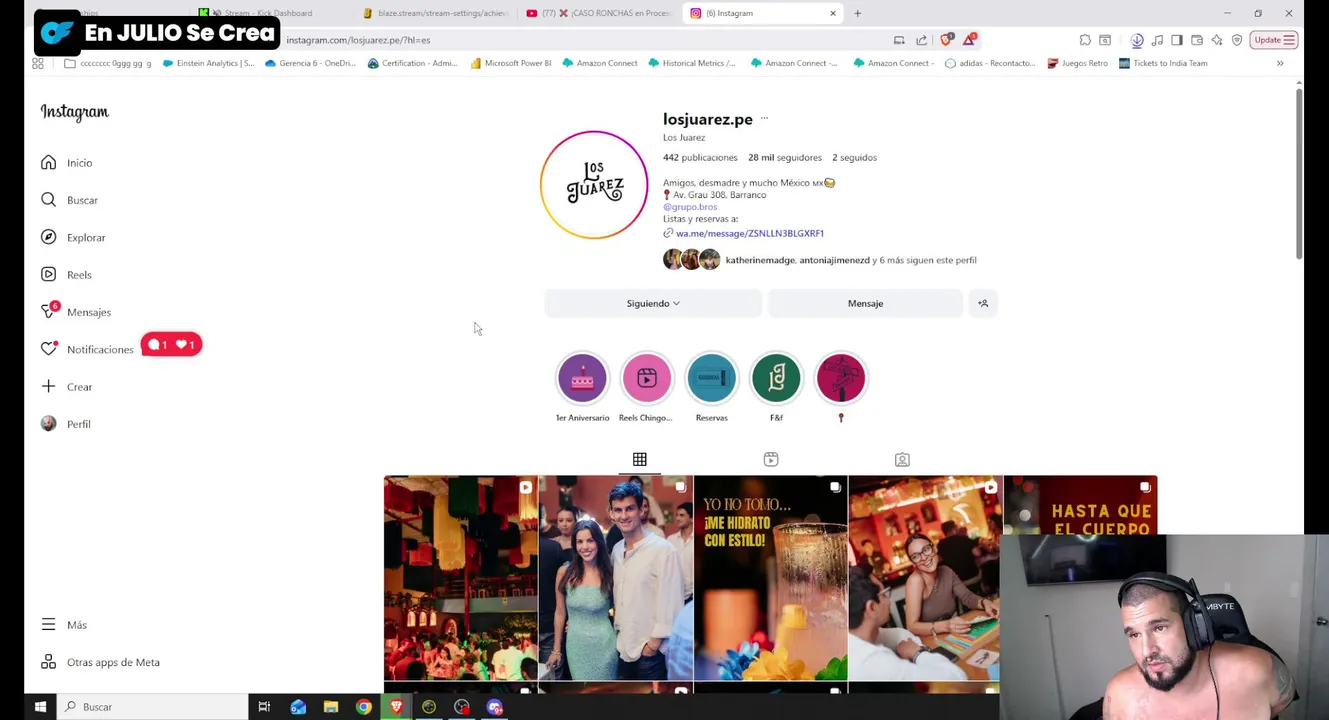Open the Me hidrato con estilo post
Viewport: 1329px width, 720px height.
point(771,578)
